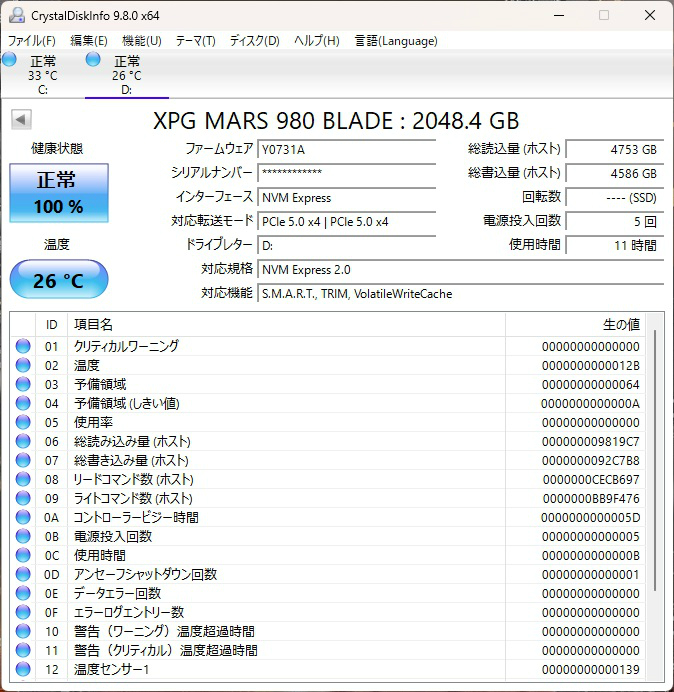This screenshot has height=692, width=674.
Task: Click the drive letter field D:
Action: (346, 245)
